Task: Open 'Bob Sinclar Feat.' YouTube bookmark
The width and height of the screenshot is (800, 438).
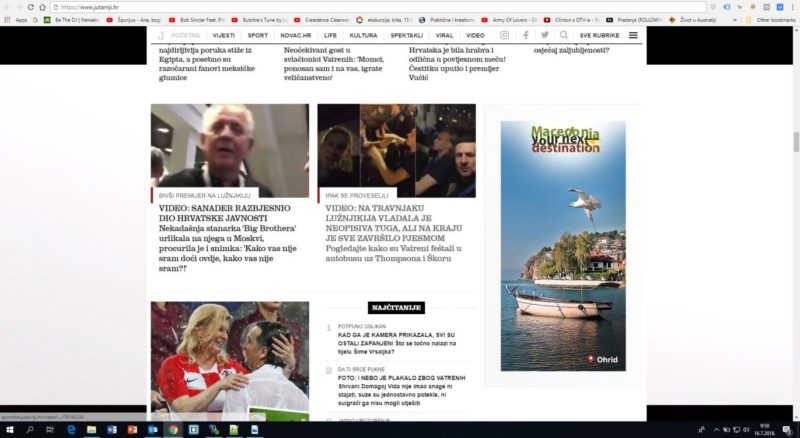Action: 197,20
